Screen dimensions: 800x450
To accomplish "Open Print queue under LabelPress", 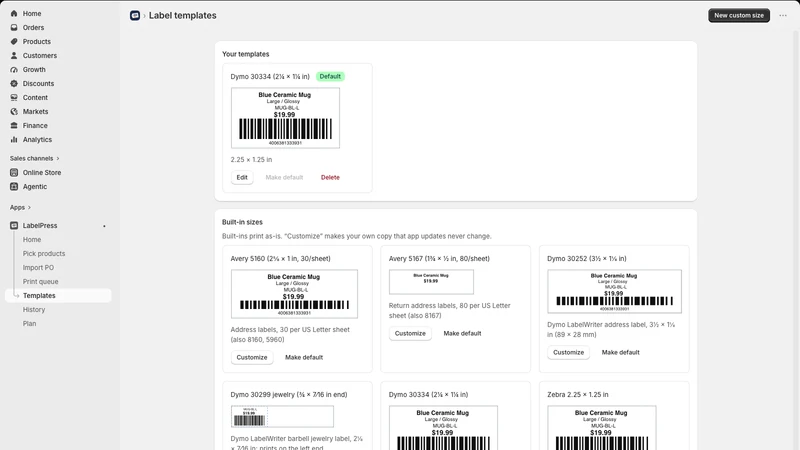I will [40, 282].
